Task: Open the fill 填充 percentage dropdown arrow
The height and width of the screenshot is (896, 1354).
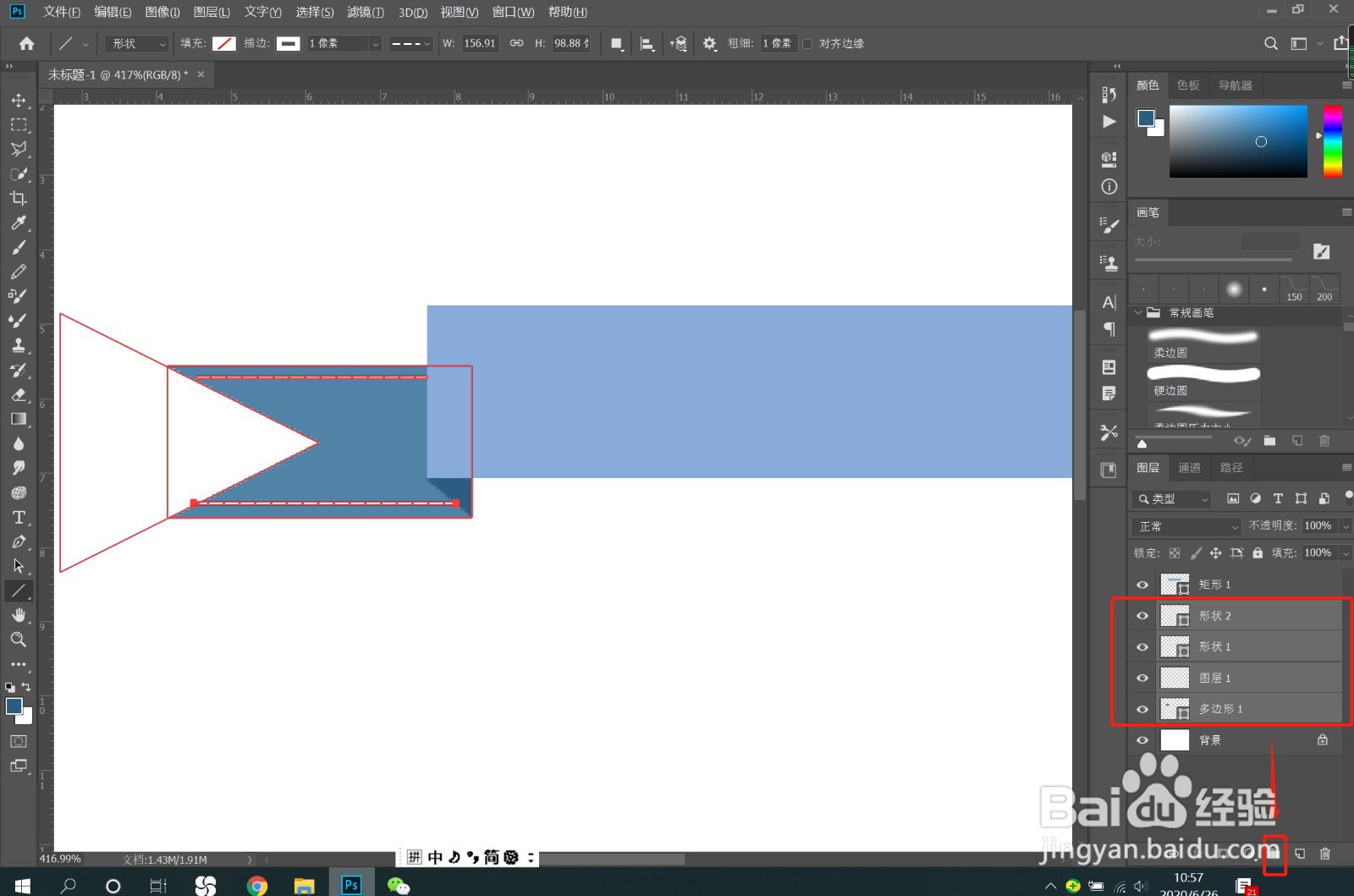Action: coord(1346,553)
